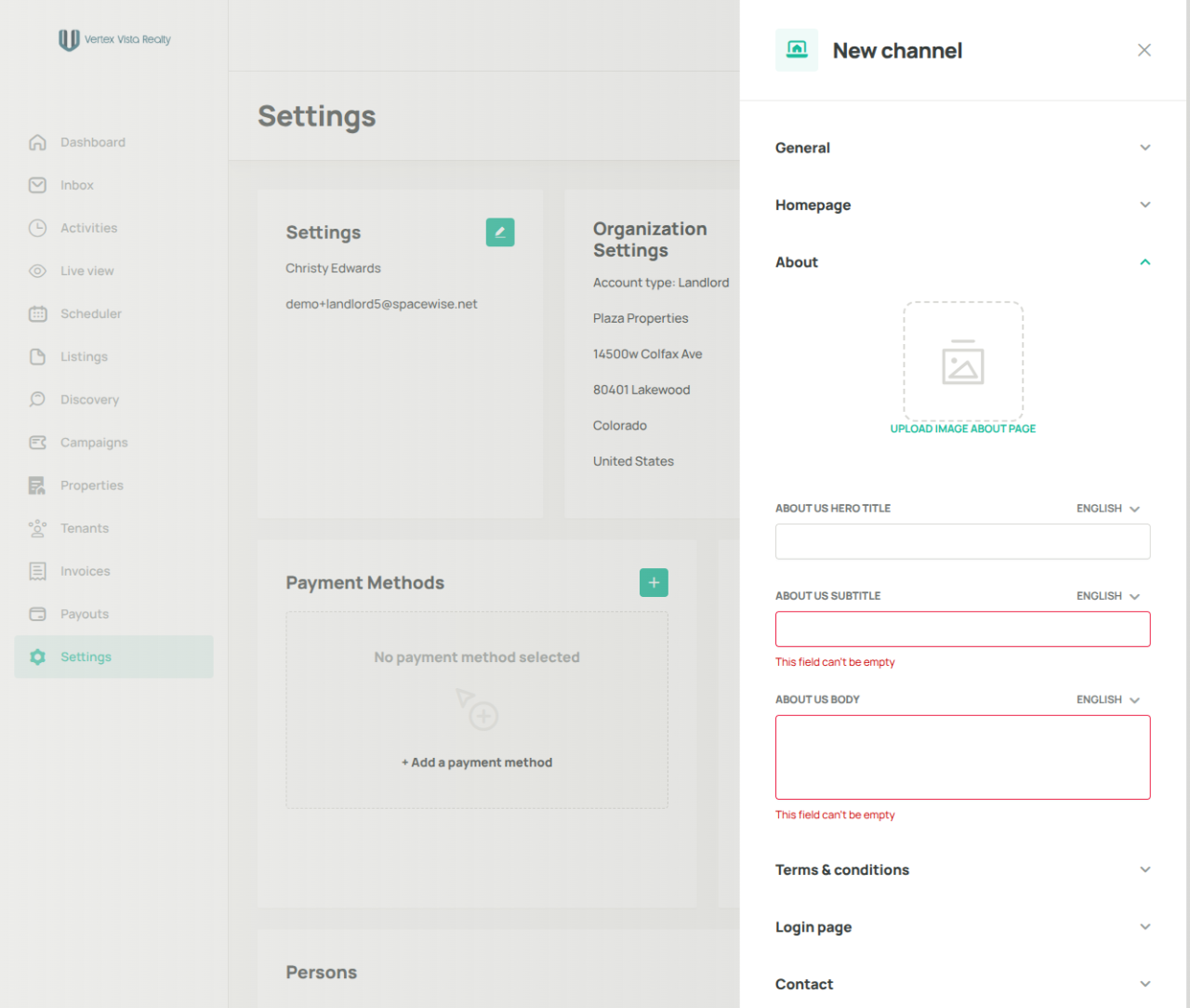
Task: Open Scheduler calendar icon
Action: point(37,313)
